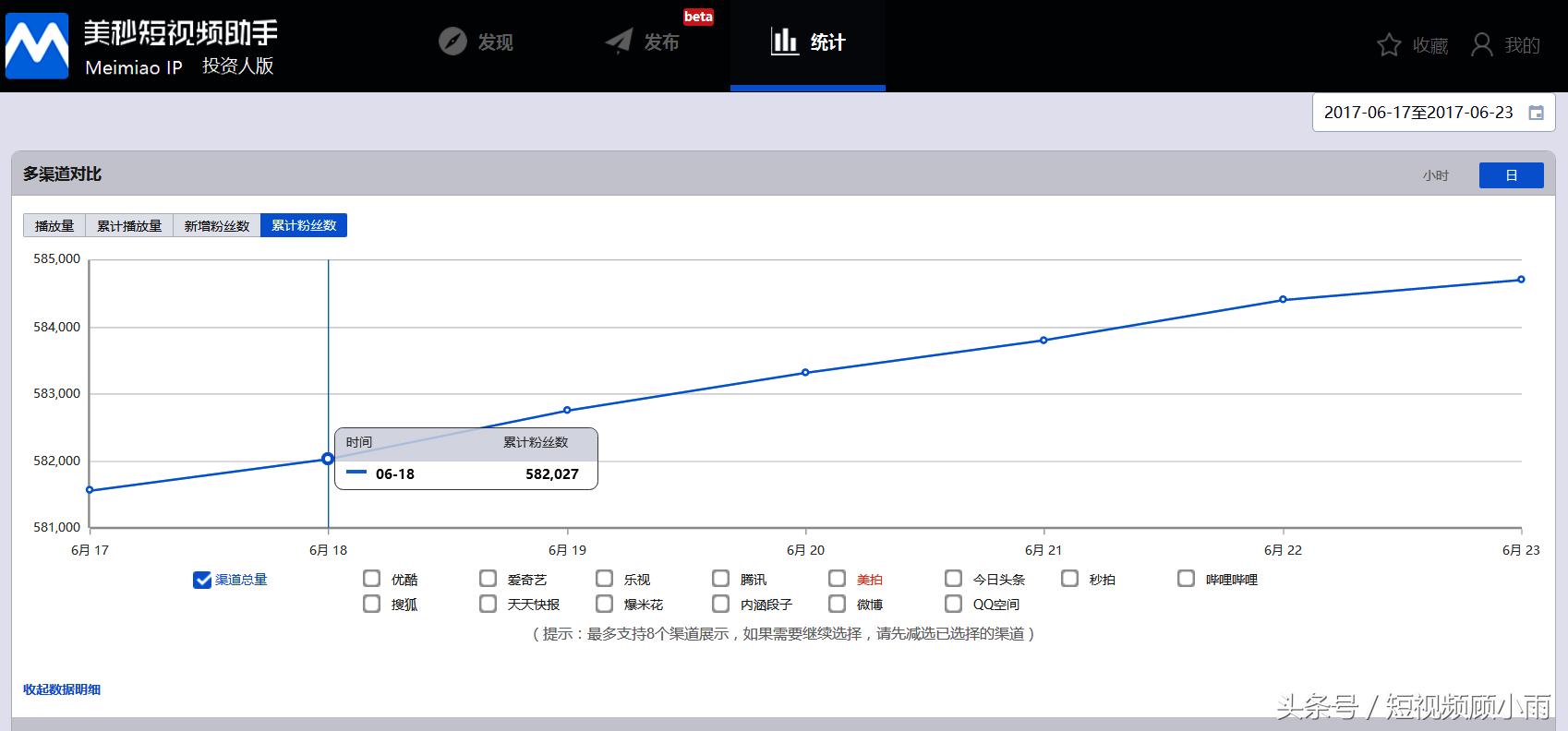Click the 多渠道对比 panel title
Screen dimensions: 1568x731
pyautogui.click(x=63, y=174)
